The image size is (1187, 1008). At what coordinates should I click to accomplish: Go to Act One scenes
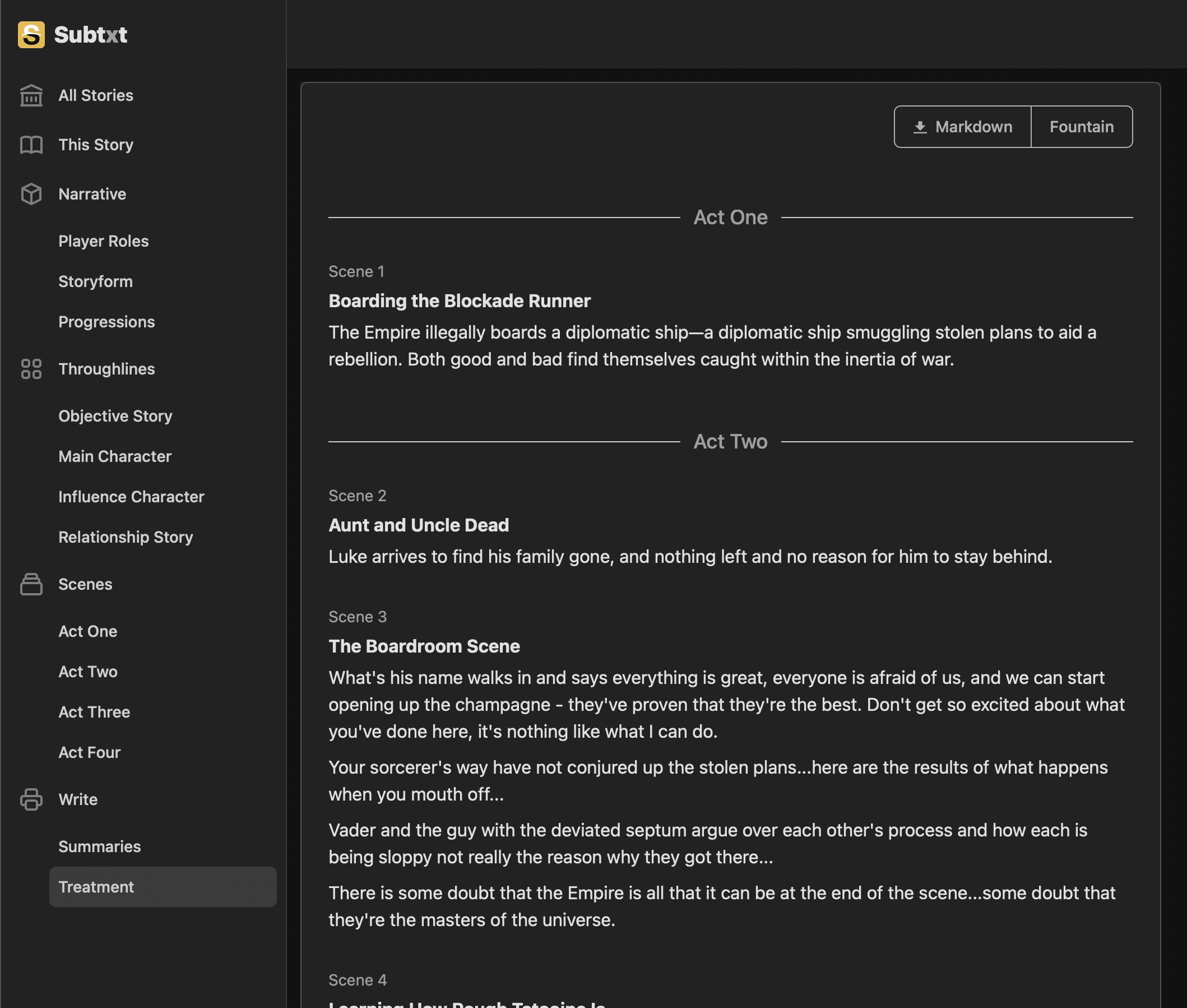(87, 631)
